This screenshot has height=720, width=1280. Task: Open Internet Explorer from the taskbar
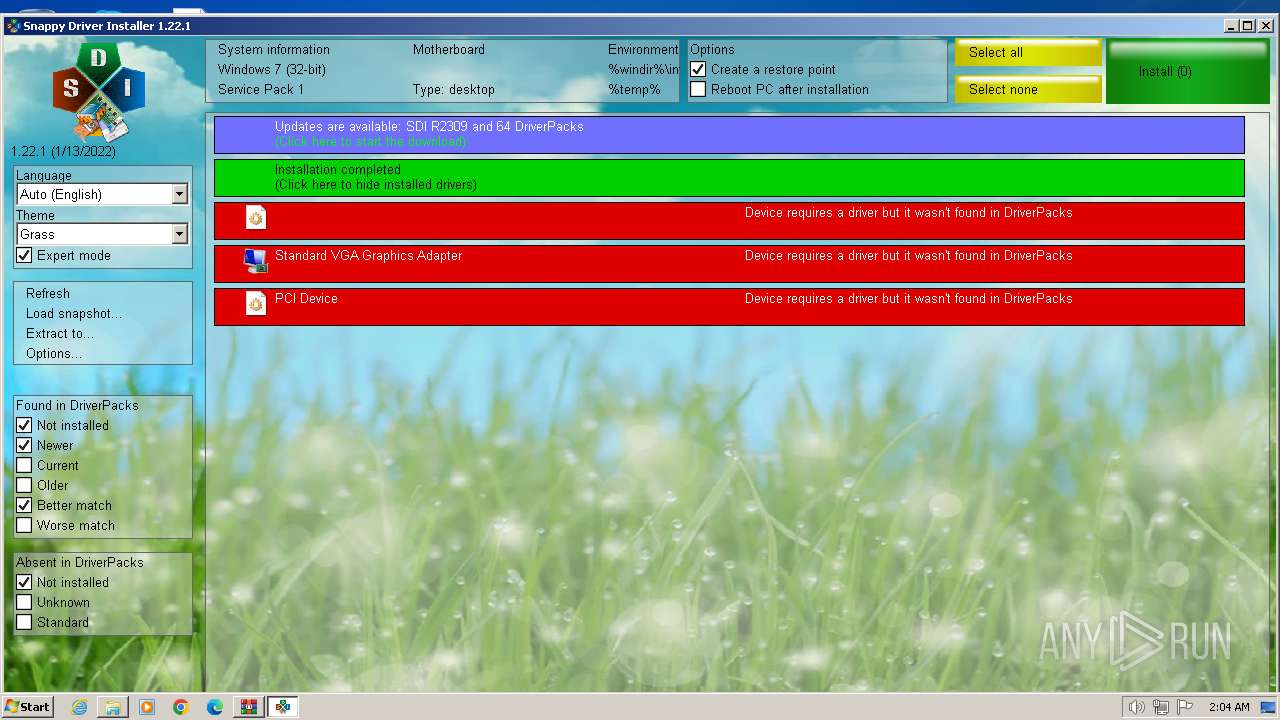click(x=79, y=707)
